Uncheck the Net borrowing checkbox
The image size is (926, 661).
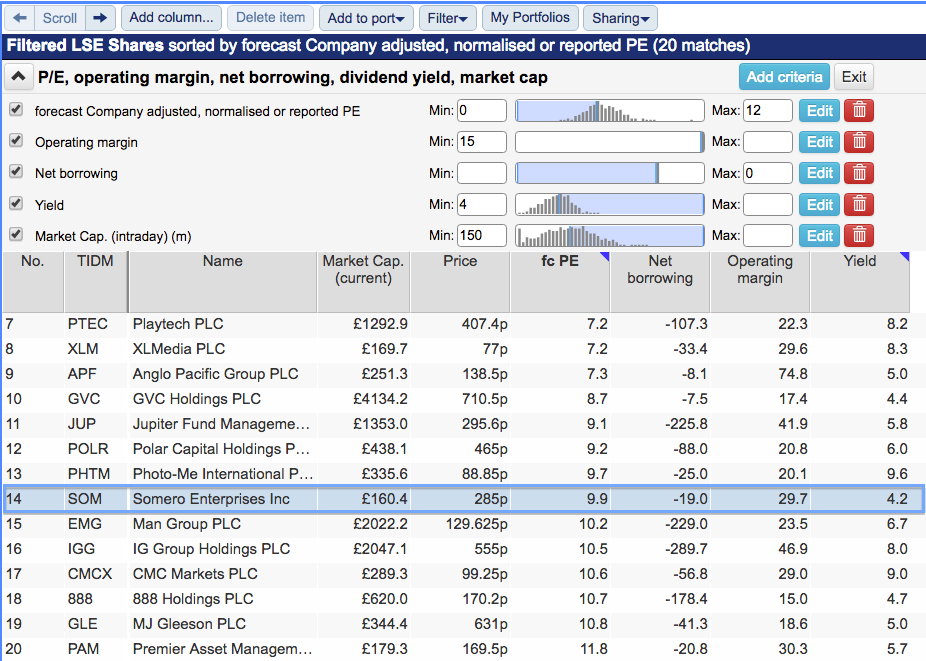click(x=16, y=172)
